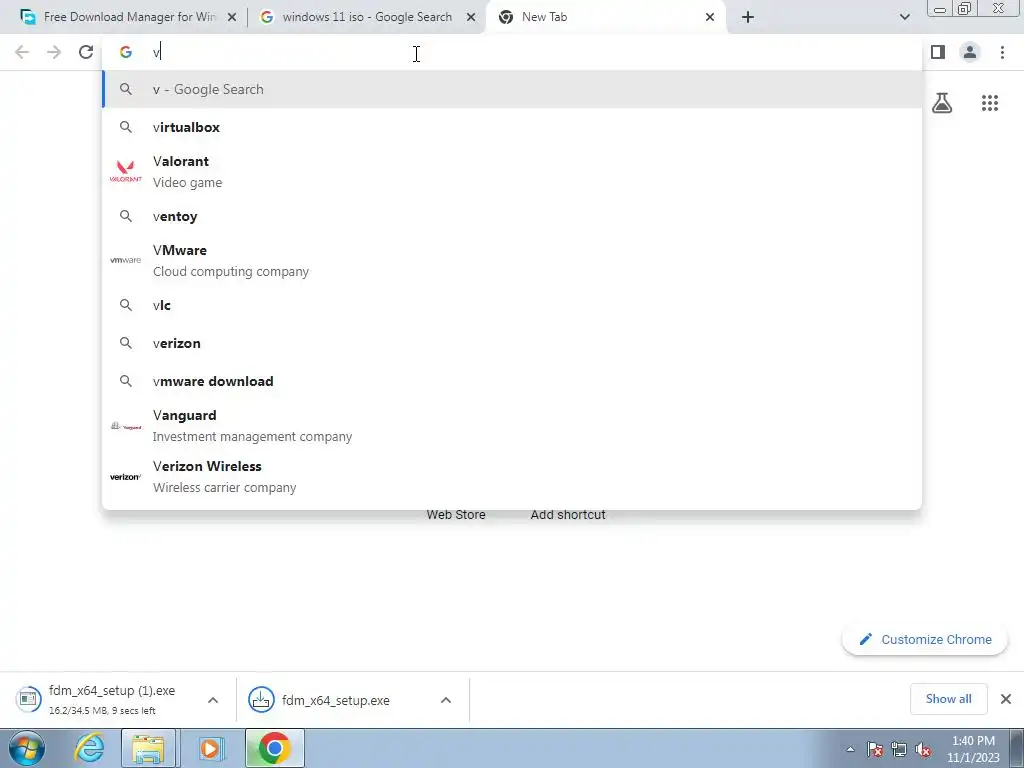Screen dimensions: 1024x768
Task: Select the vlc suggestion
Action: tap(512, 305)
